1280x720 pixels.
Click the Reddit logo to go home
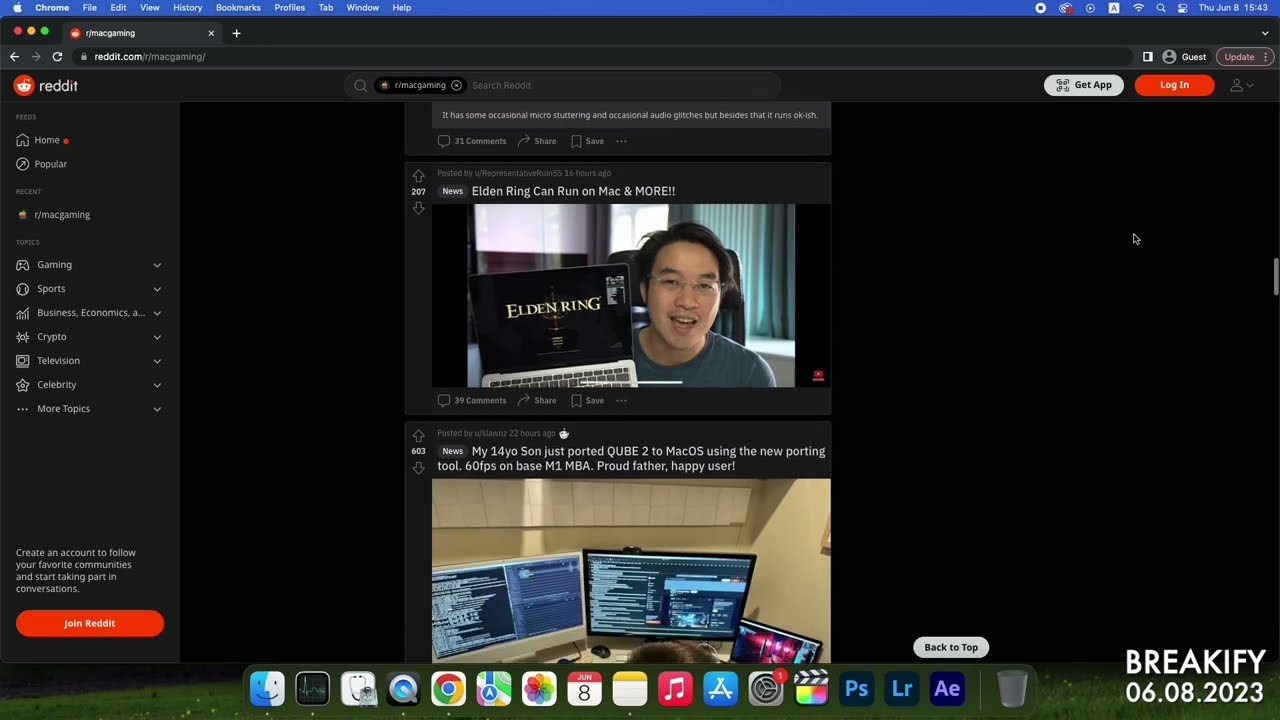[46, 86]
